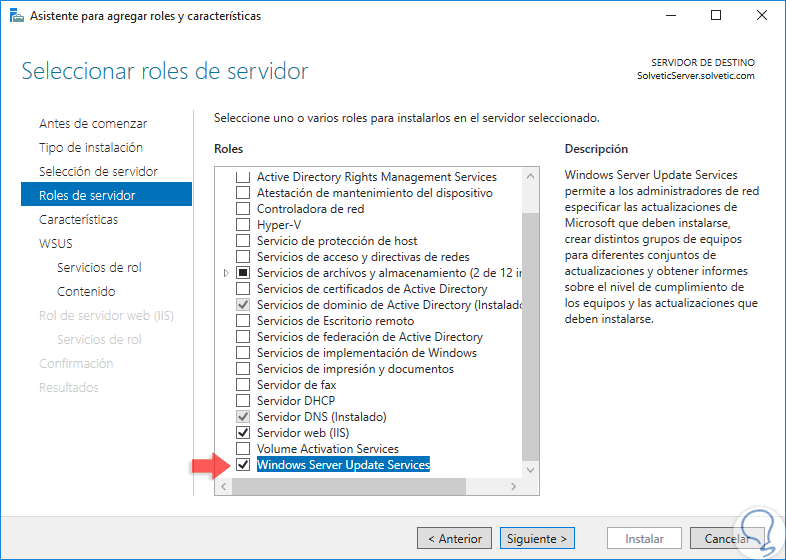Check Servicios de federación de Active Directory
The image size is (786, 560).
pyautogui.click(x=243, y=337)
